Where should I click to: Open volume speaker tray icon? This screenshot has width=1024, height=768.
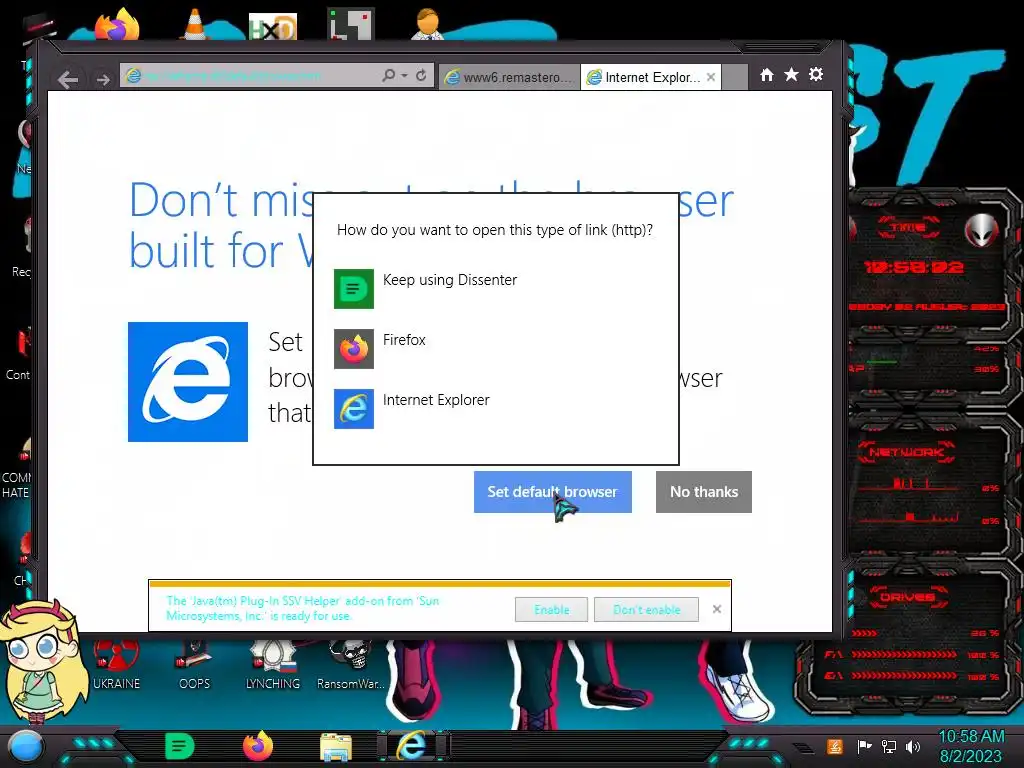pyautogui.click(x=913, y=746)
